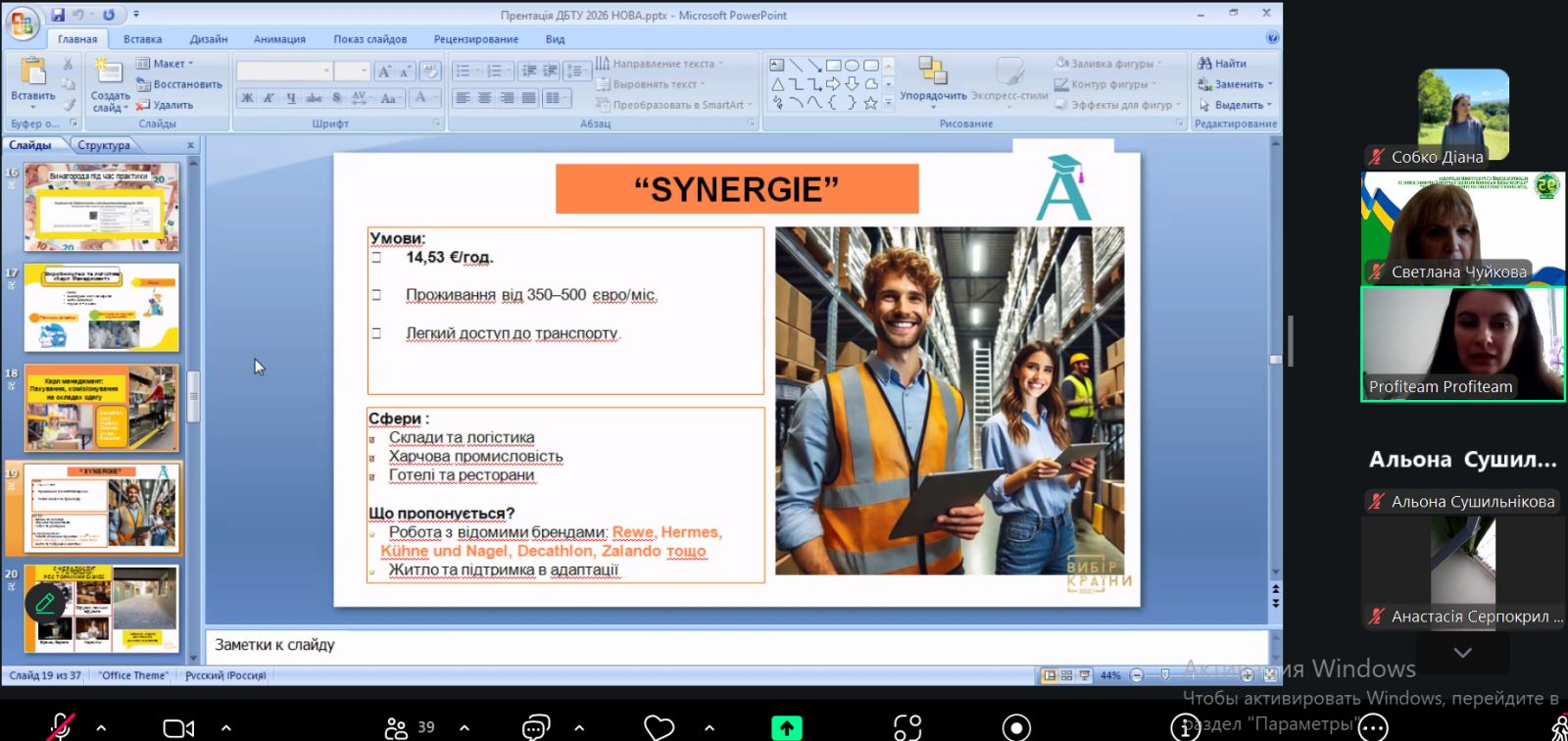The image size is (1568, 741).
Task: Click the Создать слайд icon
Action: 109,72
